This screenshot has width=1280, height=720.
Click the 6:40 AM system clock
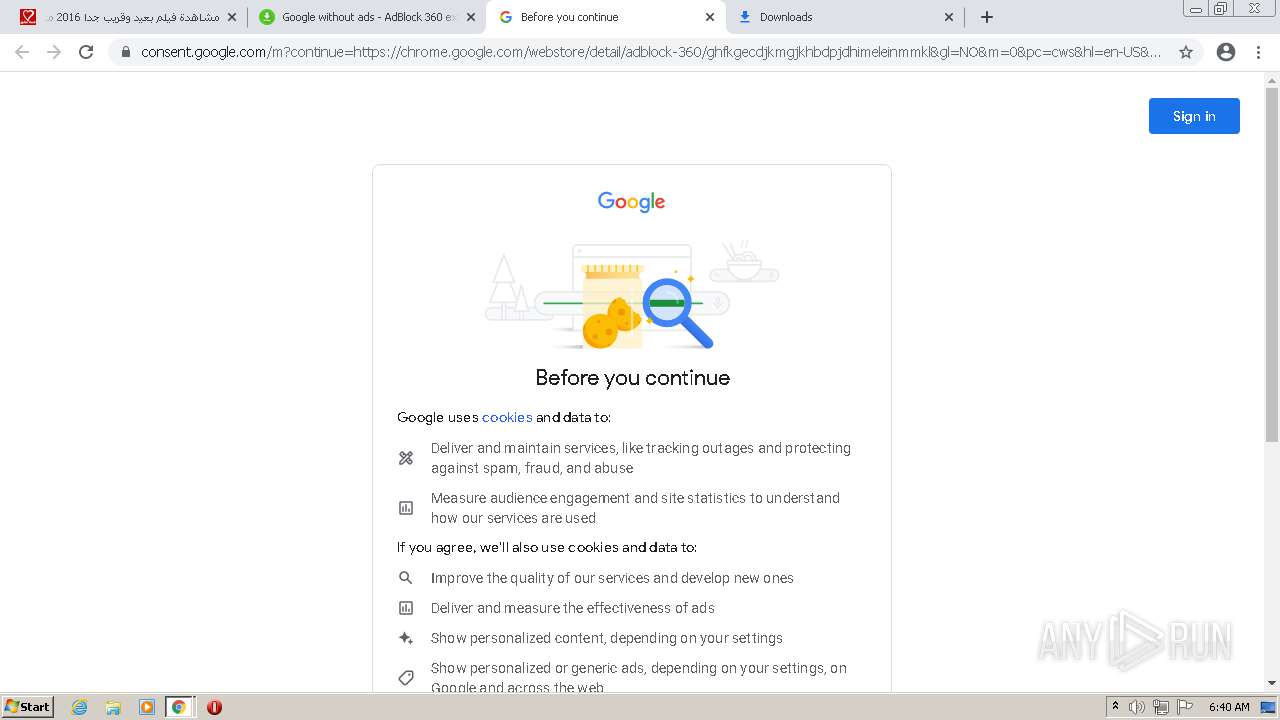pyautogui.click(x=1229, y=707)
